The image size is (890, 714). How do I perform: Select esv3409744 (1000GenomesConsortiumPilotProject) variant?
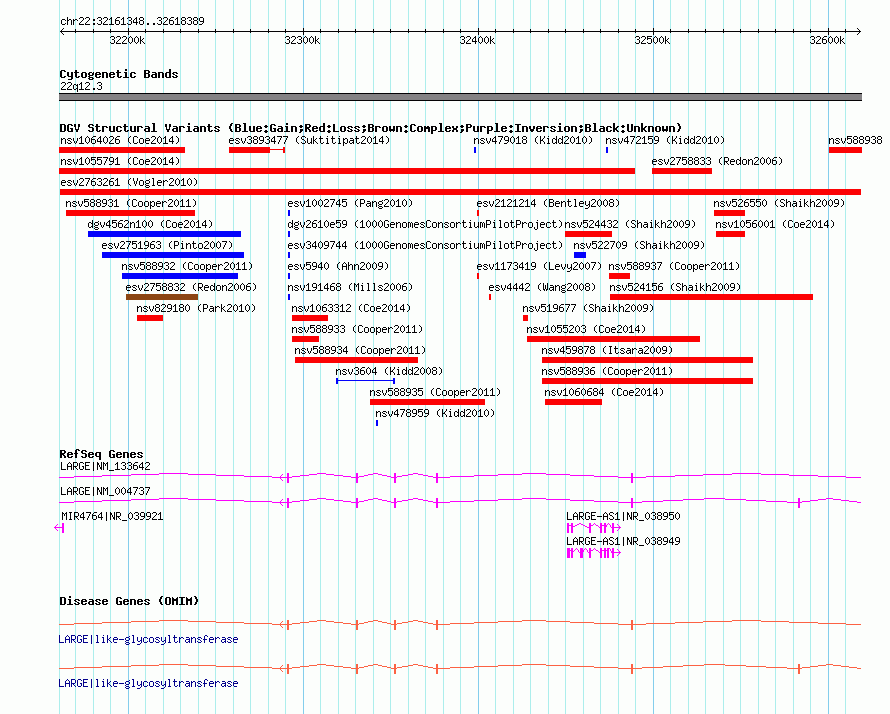425,245
